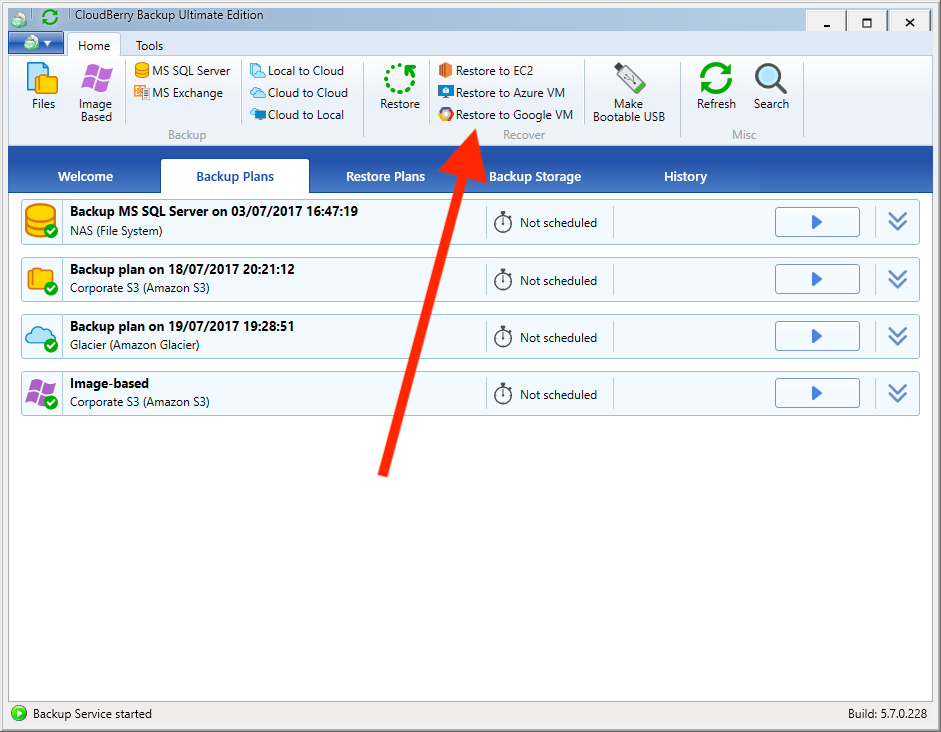
Task: Refresh the plan list
Action: (x=716, y=86)
